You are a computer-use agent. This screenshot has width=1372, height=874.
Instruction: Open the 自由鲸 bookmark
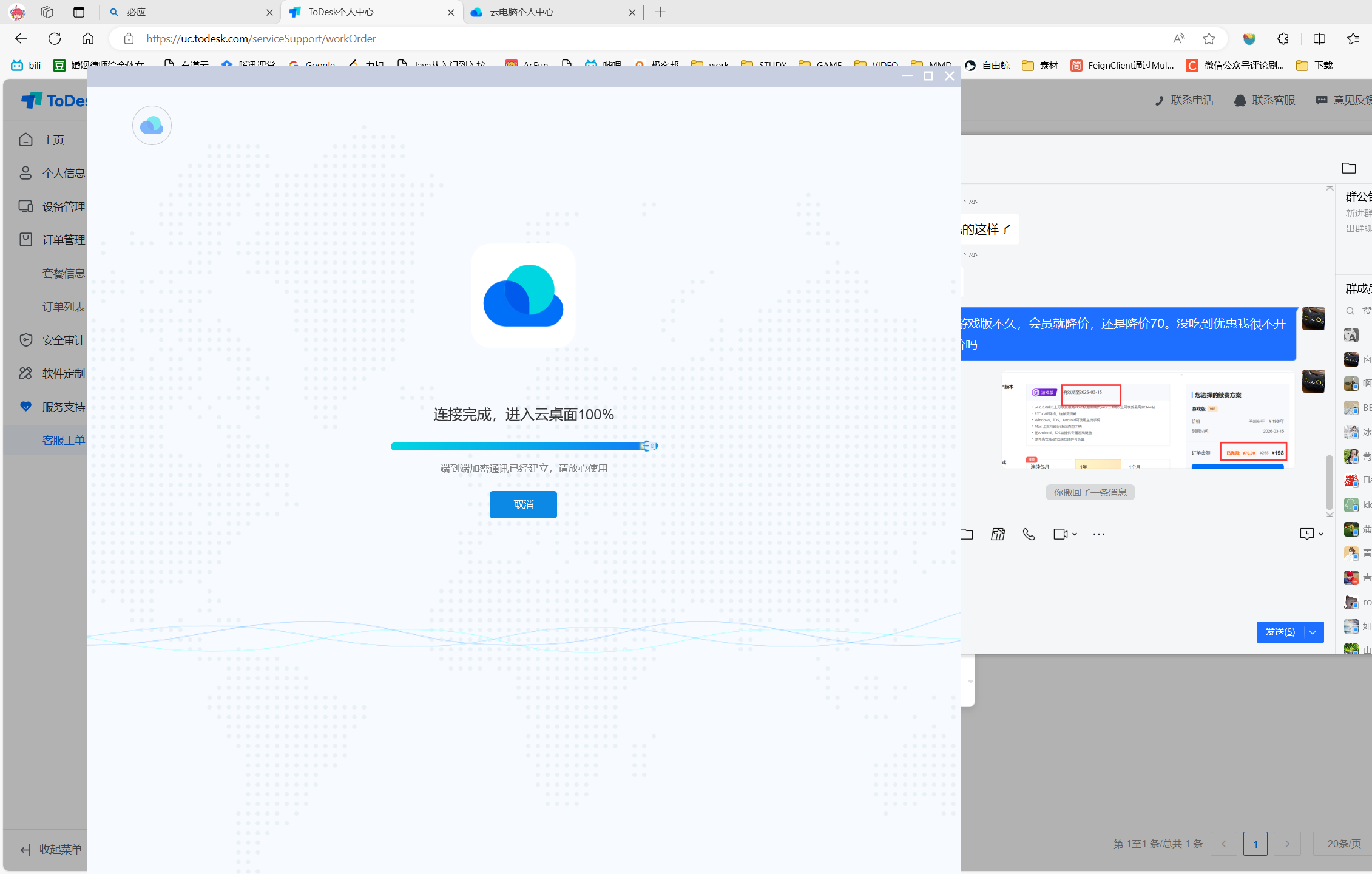coord(987,65)
